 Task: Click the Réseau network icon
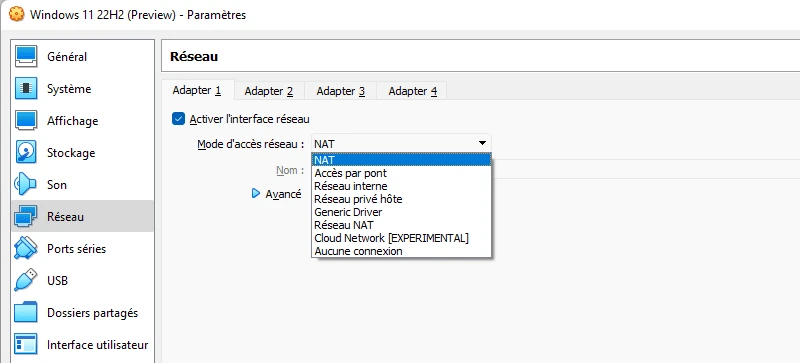(26, 217)
